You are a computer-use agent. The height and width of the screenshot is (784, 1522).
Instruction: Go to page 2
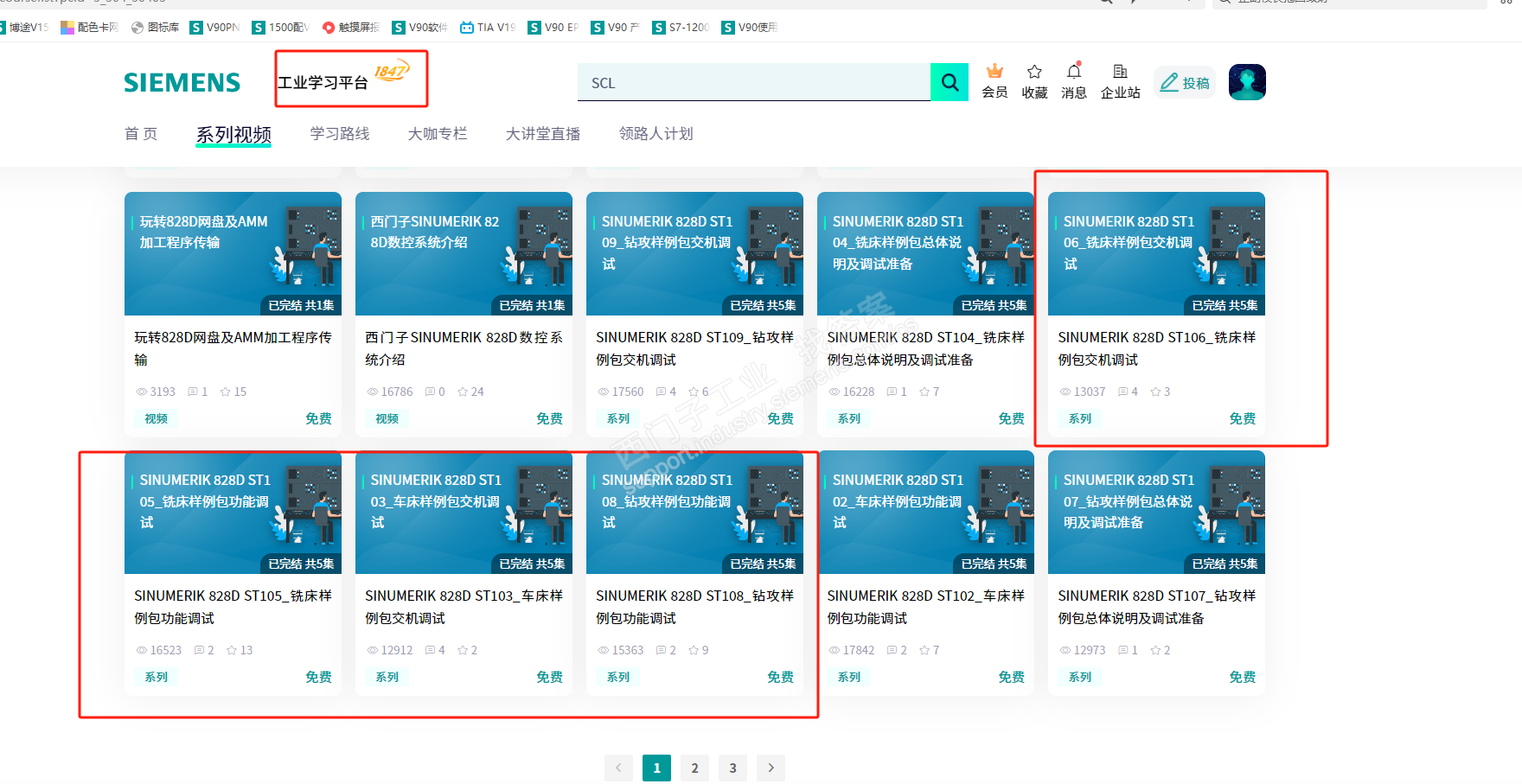coord(694,768)
